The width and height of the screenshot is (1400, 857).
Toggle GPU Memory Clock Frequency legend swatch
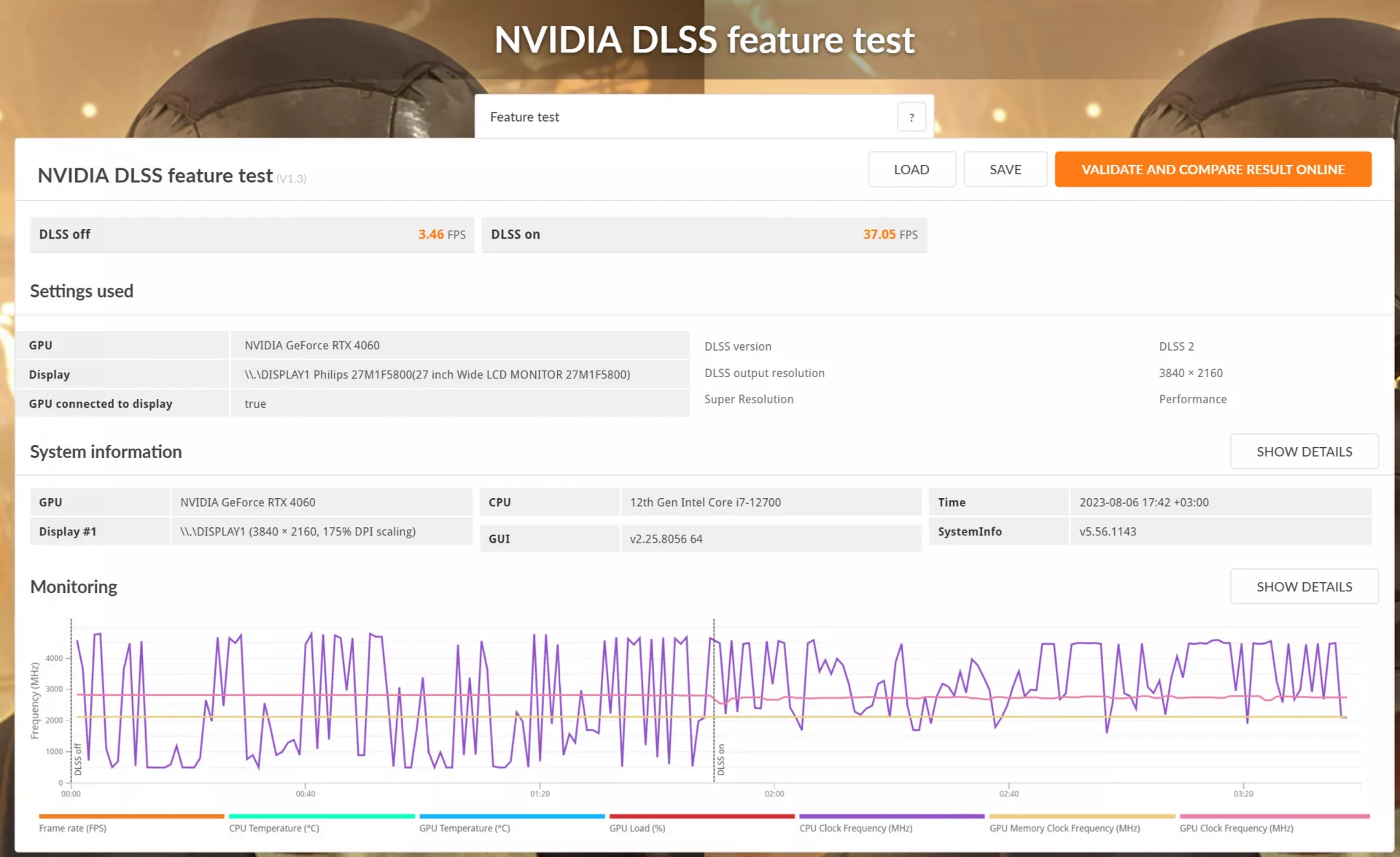click(x=1082, y=816)
